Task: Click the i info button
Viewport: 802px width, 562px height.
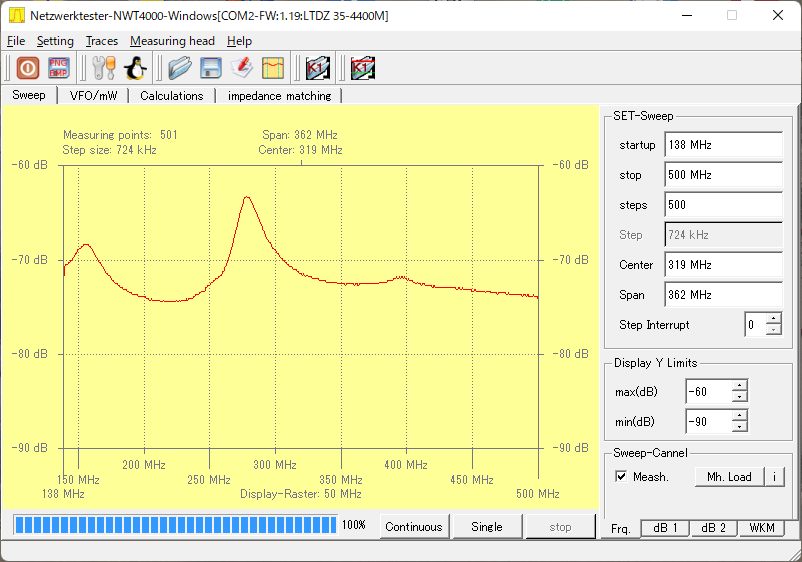Action: click(x=774, y=477)
